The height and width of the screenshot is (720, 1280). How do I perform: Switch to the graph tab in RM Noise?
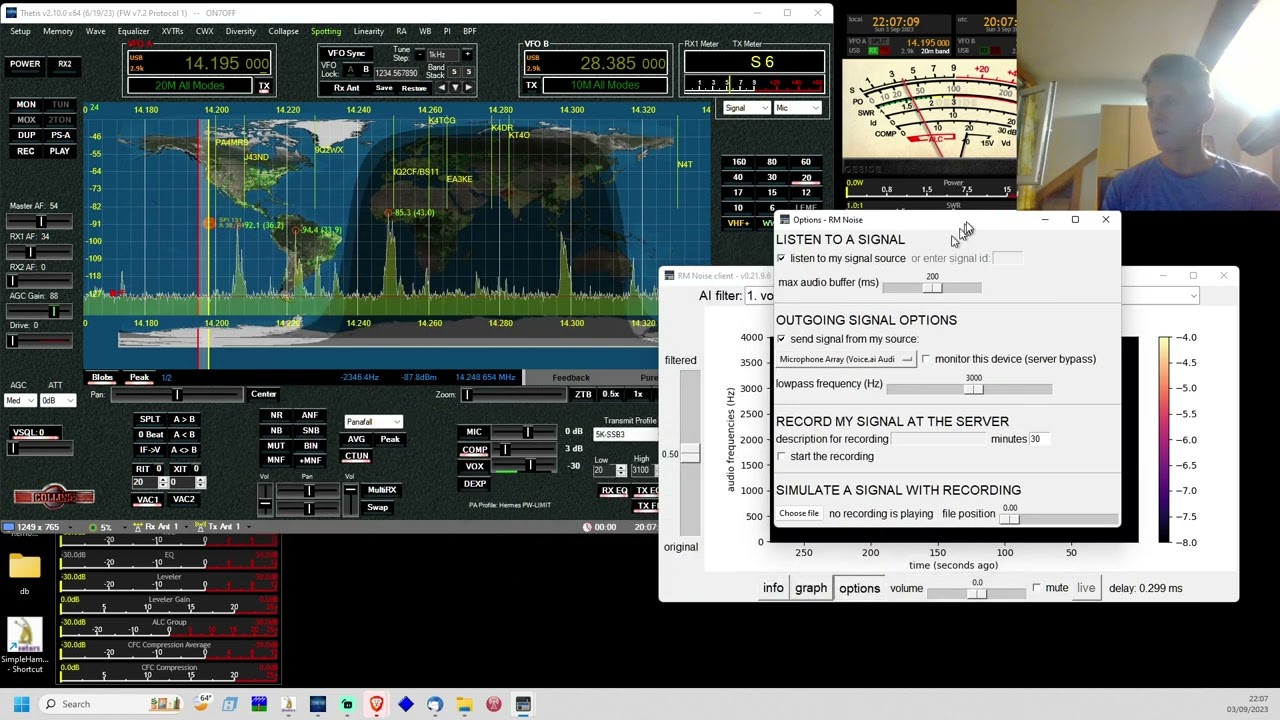click(x=811, y=588)
